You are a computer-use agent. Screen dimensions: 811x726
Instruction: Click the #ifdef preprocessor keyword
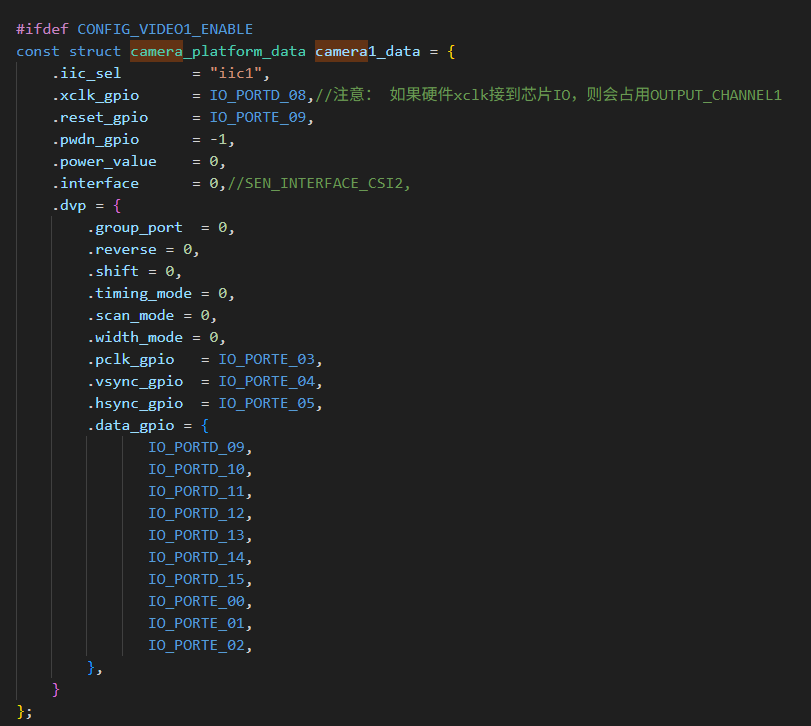point(42,29)
